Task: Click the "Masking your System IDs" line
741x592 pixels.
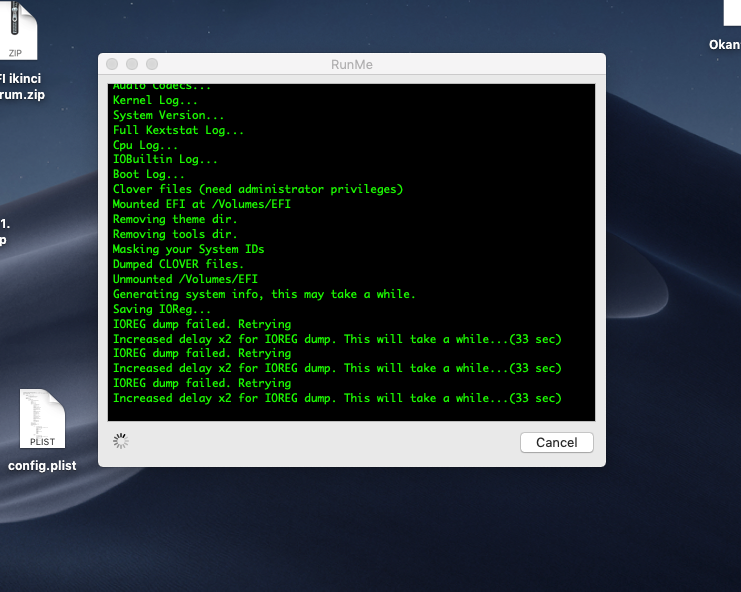Action: coord(189,249)
